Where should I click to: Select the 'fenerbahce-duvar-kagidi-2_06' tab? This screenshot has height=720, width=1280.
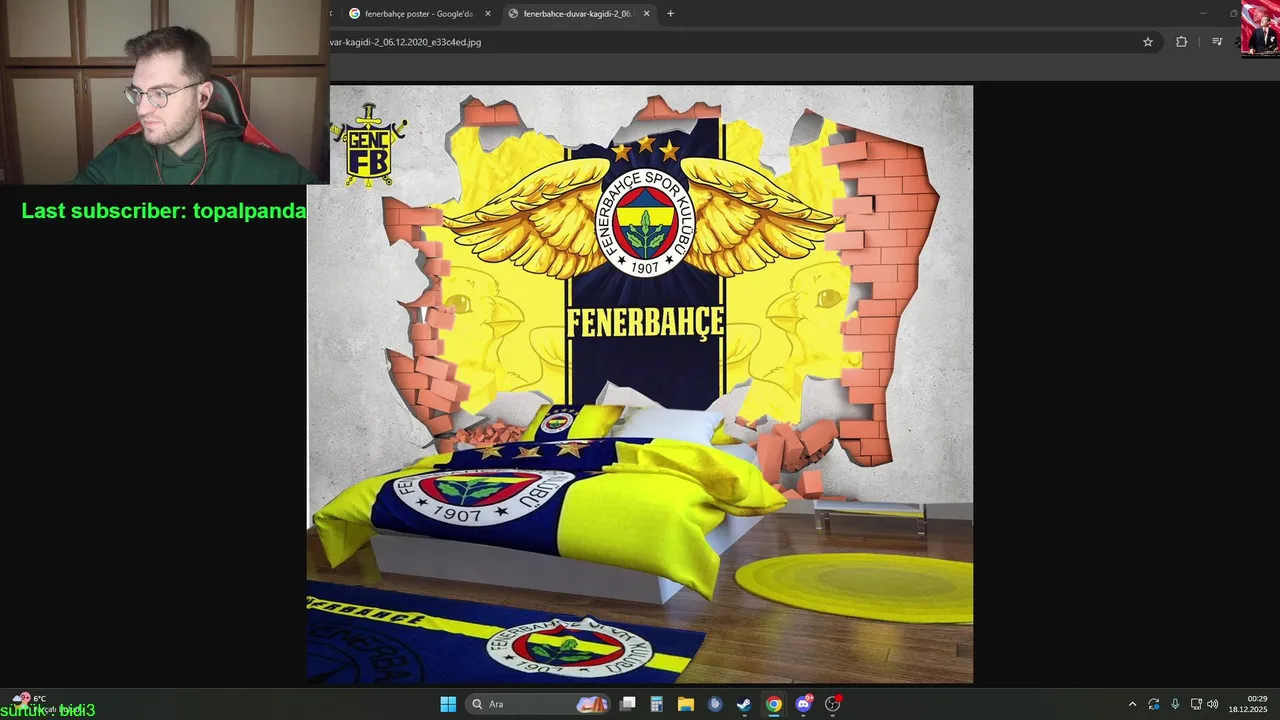pos(577,14)
